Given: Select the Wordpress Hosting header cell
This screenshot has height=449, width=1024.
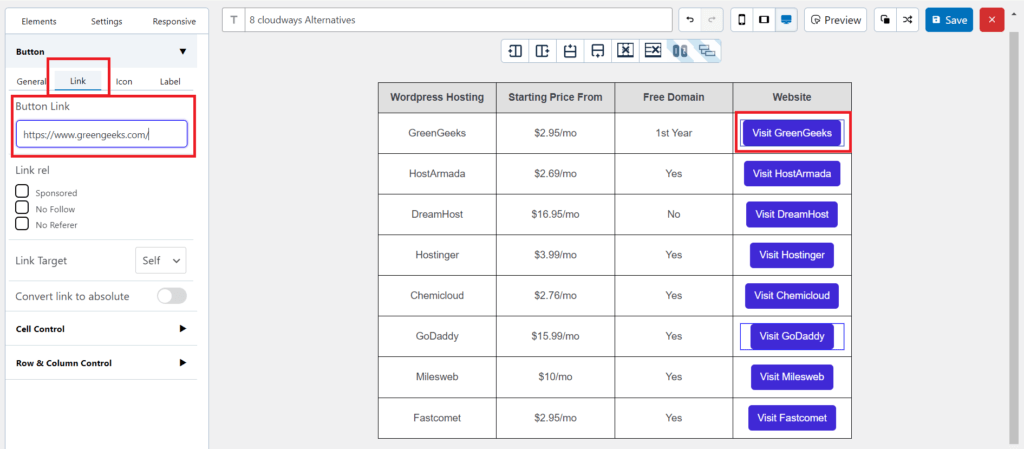Looking at the screenshot, I should pyautogui.click(x=437, y=97).
